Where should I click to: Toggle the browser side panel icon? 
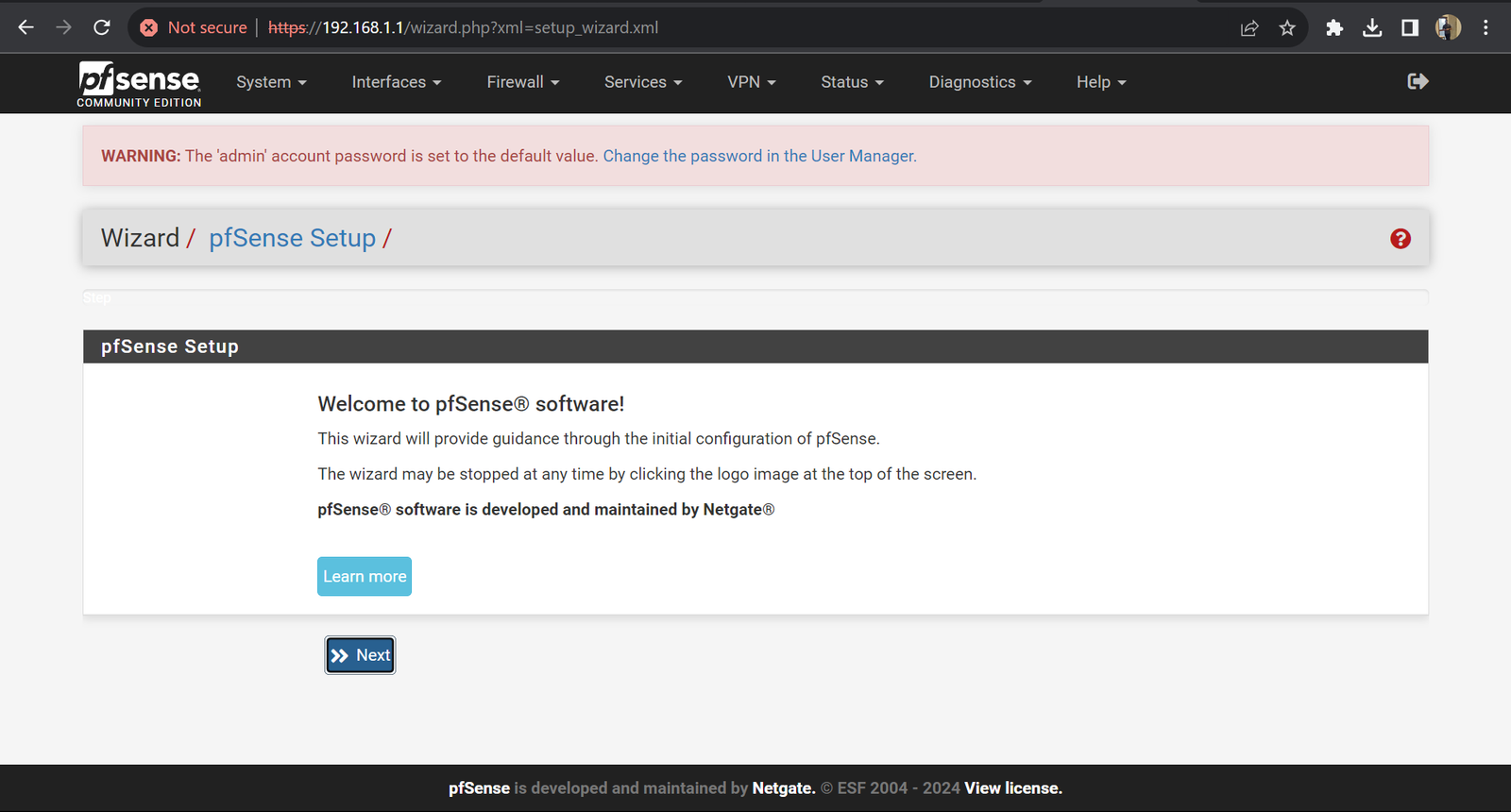click(1410, 28)
